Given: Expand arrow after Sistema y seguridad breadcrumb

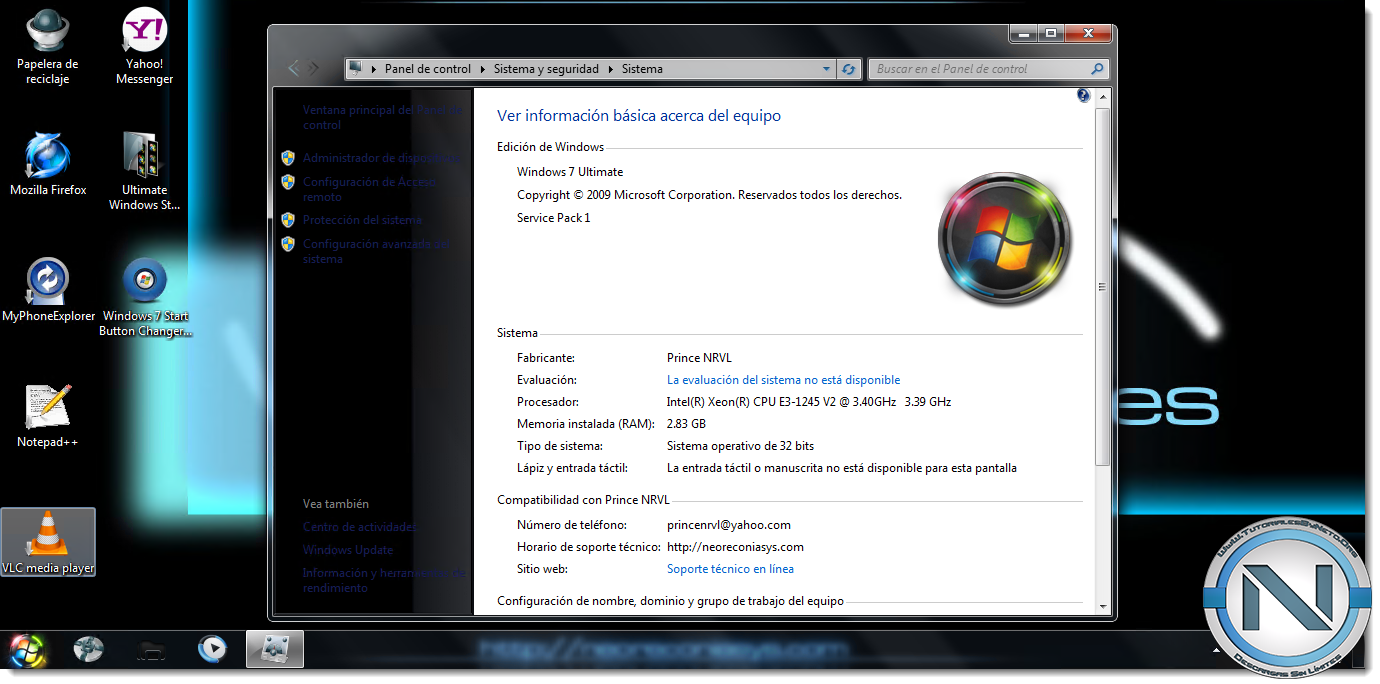Looking at the screenshot, I should (x=611, y=69).
